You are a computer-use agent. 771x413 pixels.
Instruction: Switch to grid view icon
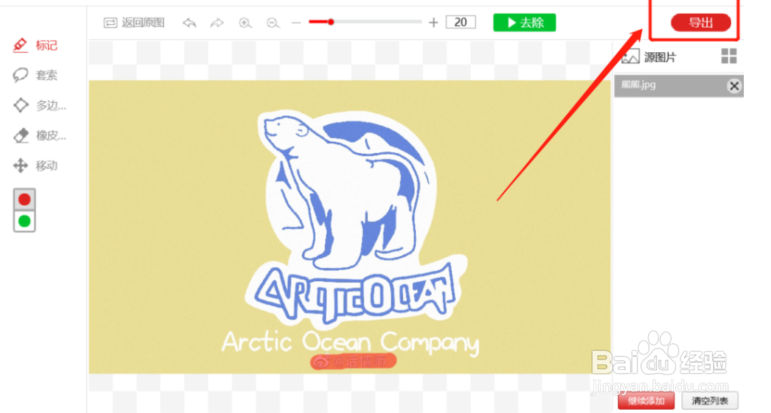729,56
